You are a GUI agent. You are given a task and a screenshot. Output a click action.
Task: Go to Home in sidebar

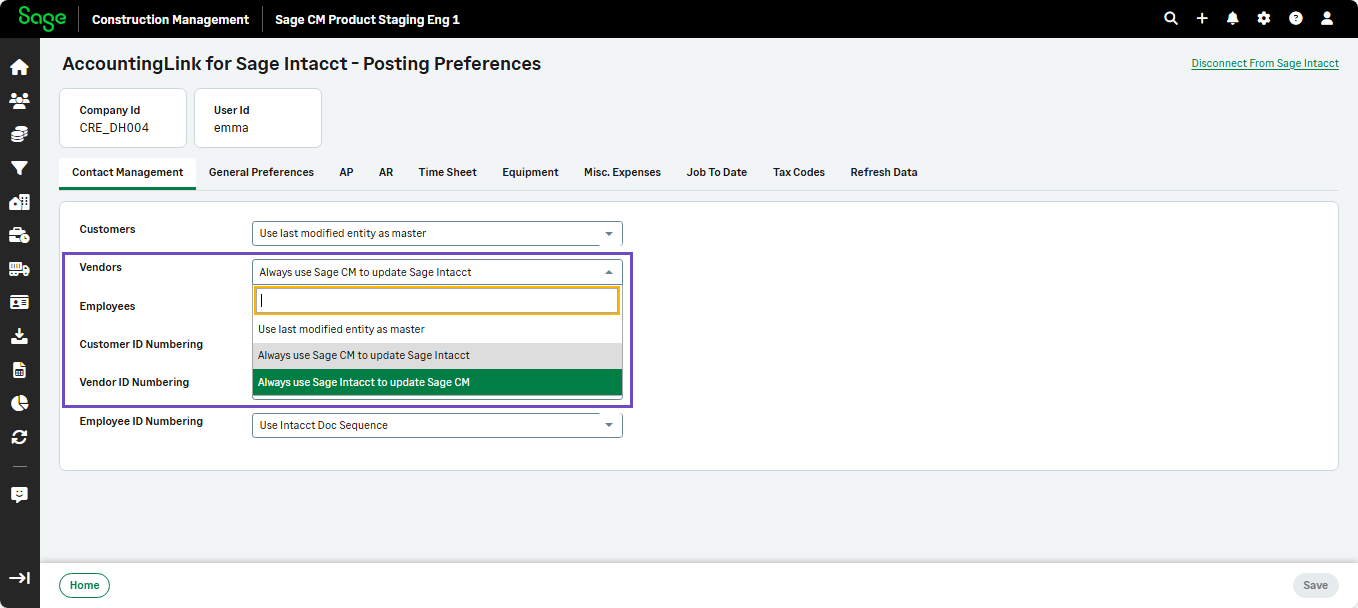click(19, 67)
